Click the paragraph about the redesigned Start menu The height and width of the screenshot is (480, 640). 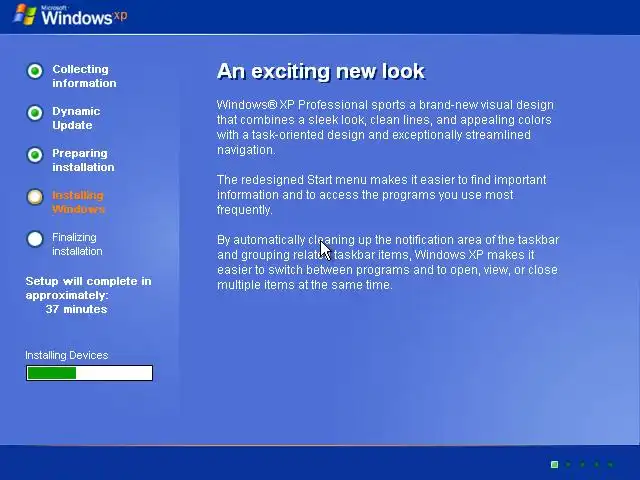click(x=382, y=195)
